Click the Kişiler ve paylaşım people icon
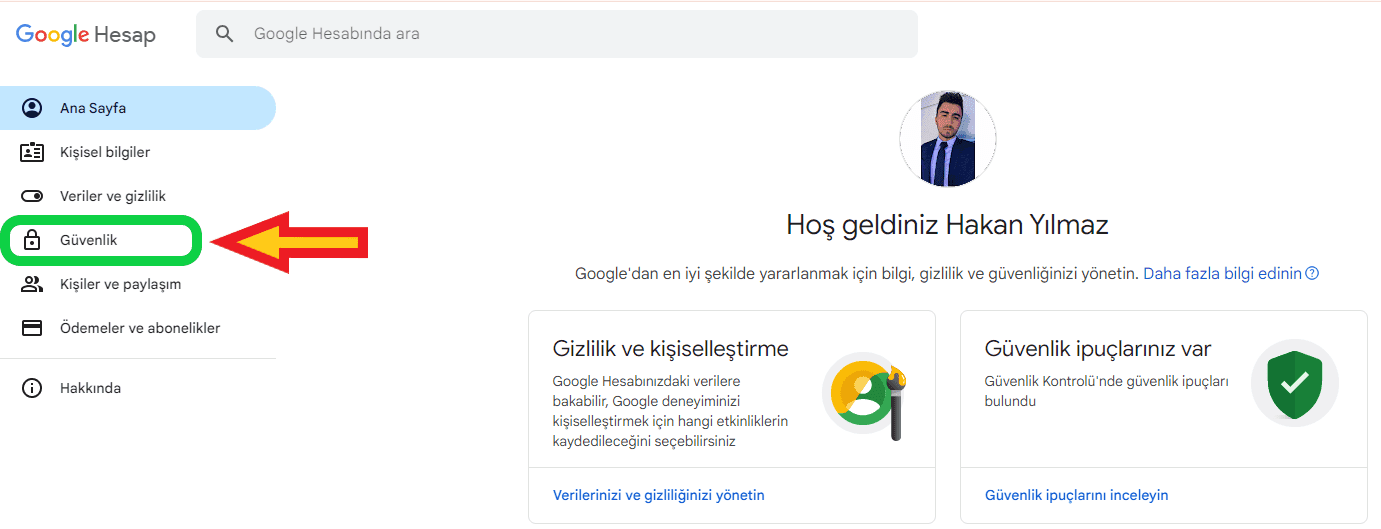 pos(32,284)
